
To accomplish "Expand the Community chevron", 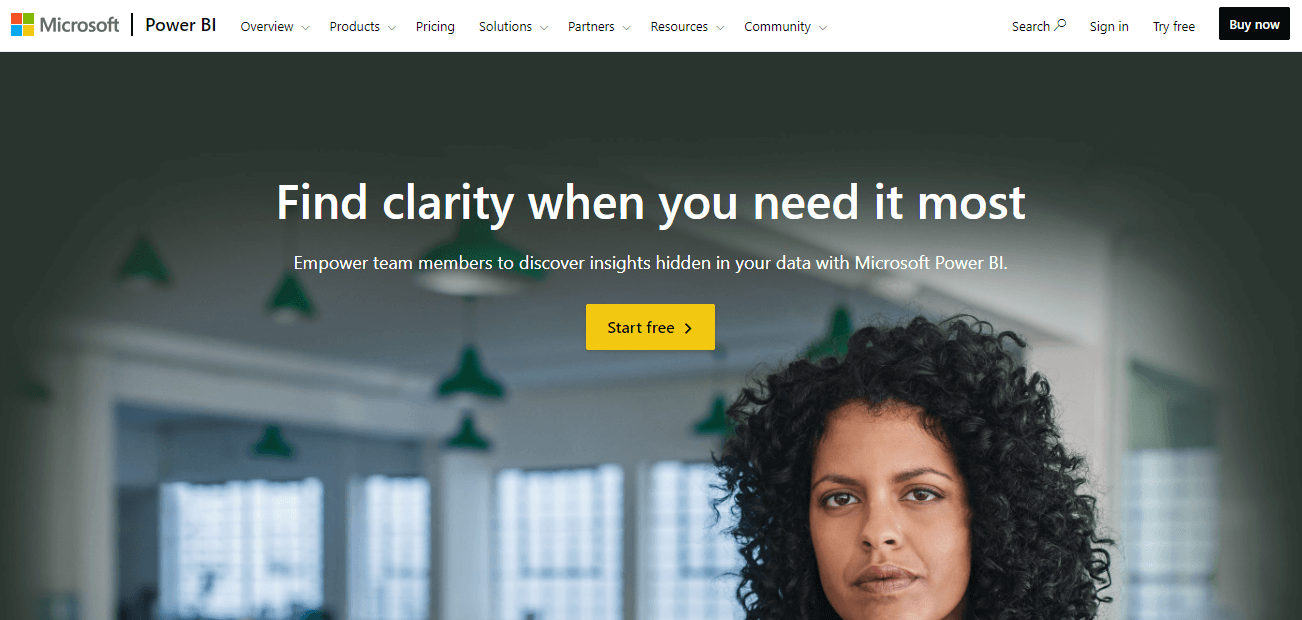I will [x=823, y=27].
